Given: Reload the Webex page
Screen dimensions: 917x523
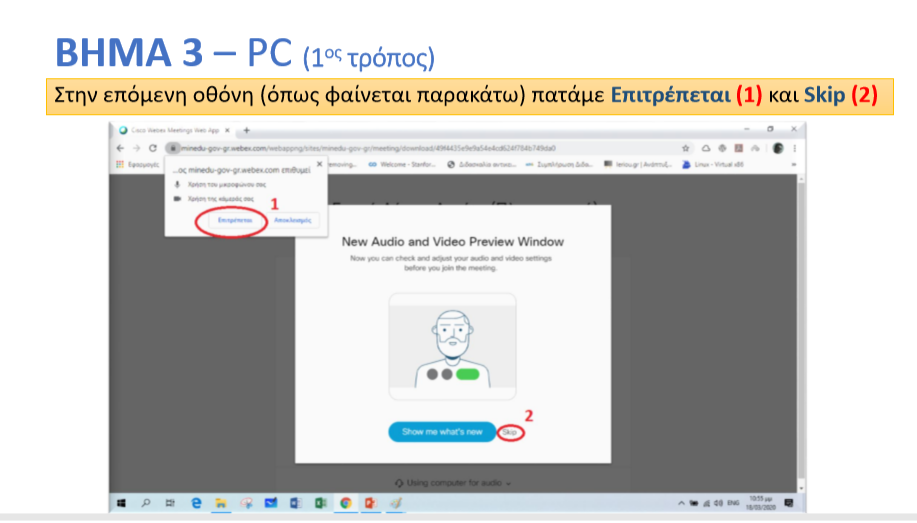Looking at the screenshot, I should coord(153,148).
